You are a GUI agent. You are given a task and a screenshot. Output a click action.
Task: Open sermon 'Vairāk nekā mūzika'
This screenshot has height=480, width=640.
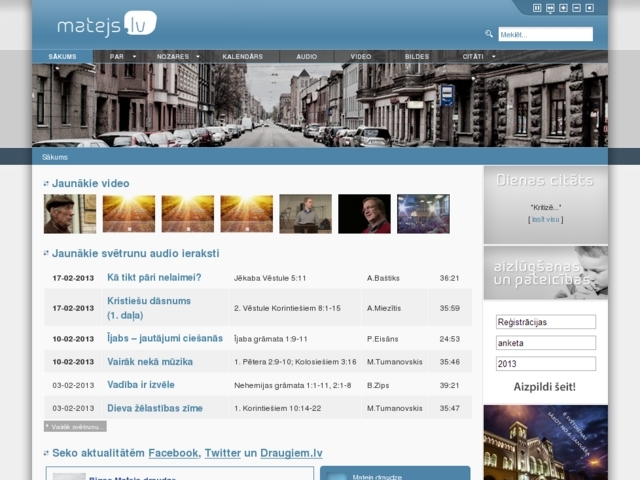click(x=150, y=362)
